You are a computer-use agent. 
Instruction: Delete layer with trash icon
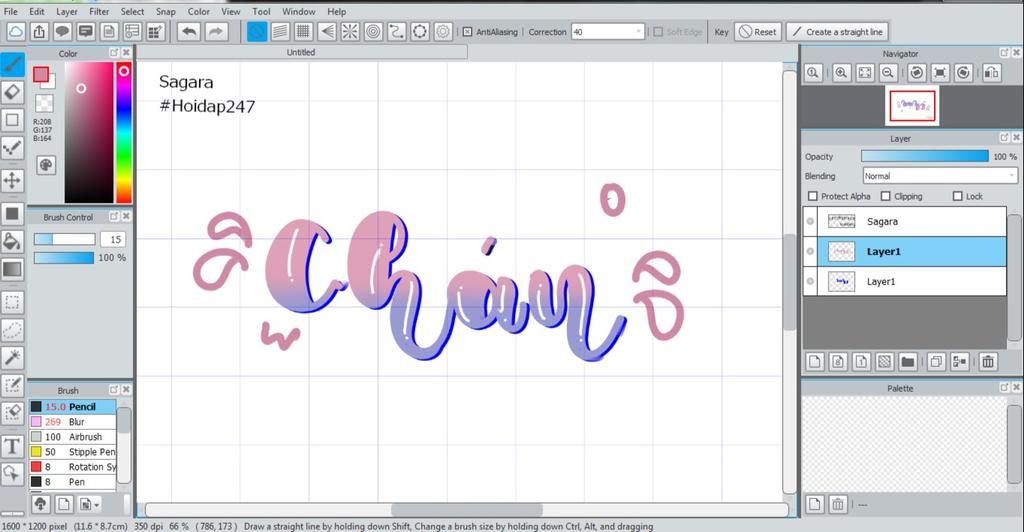(988, 362)
